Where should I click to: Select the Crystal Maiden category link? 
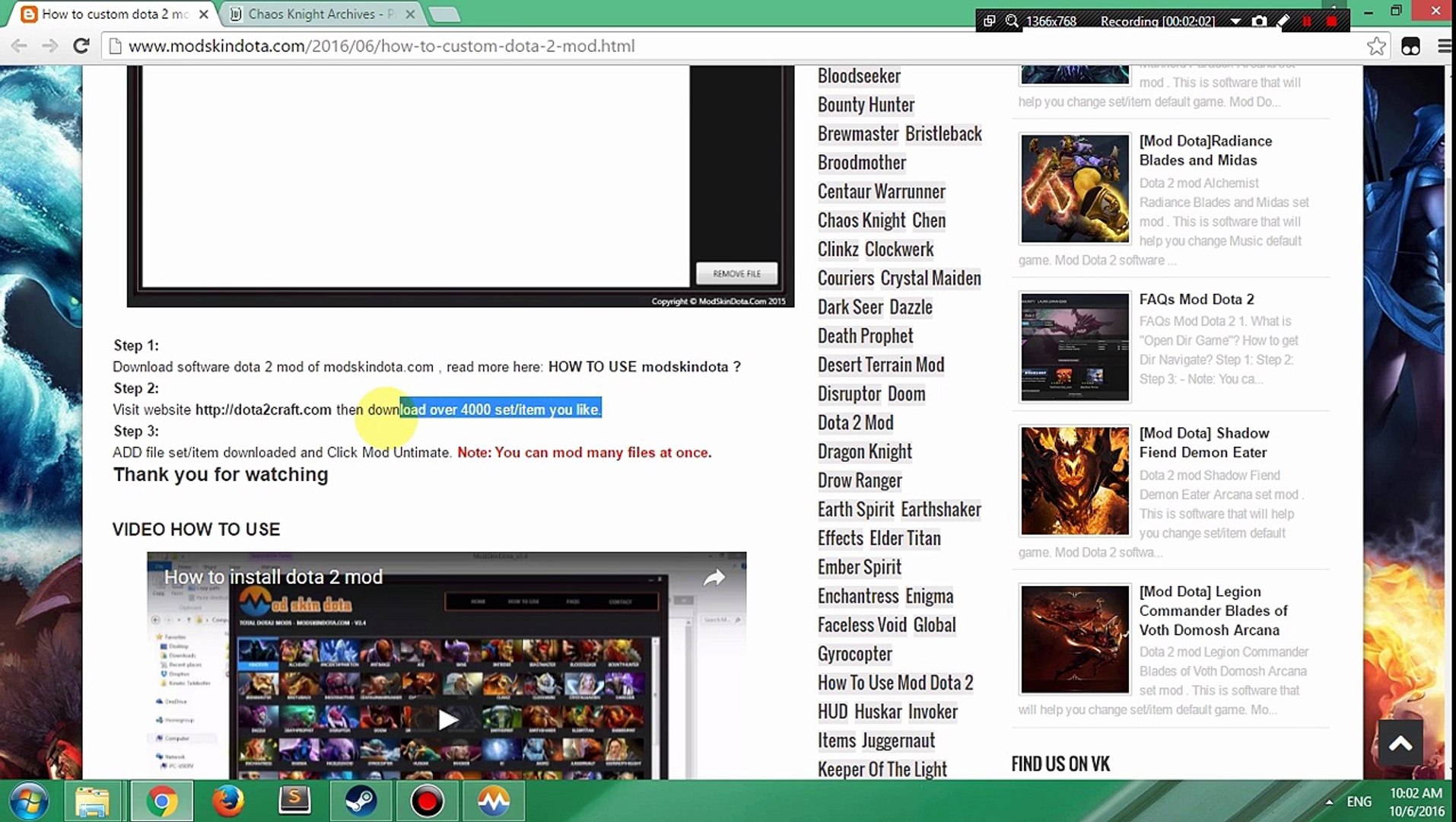pos(930,279)
